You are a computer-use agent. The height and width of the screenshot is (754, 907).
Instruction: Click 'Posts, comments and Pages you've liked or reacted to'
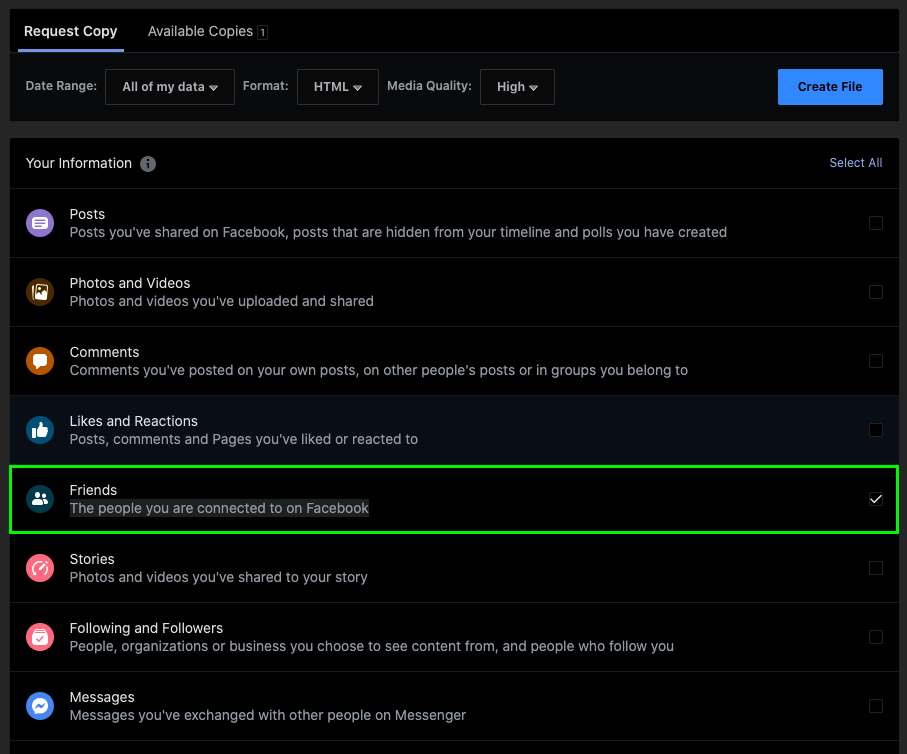click(x=244, y=439)
